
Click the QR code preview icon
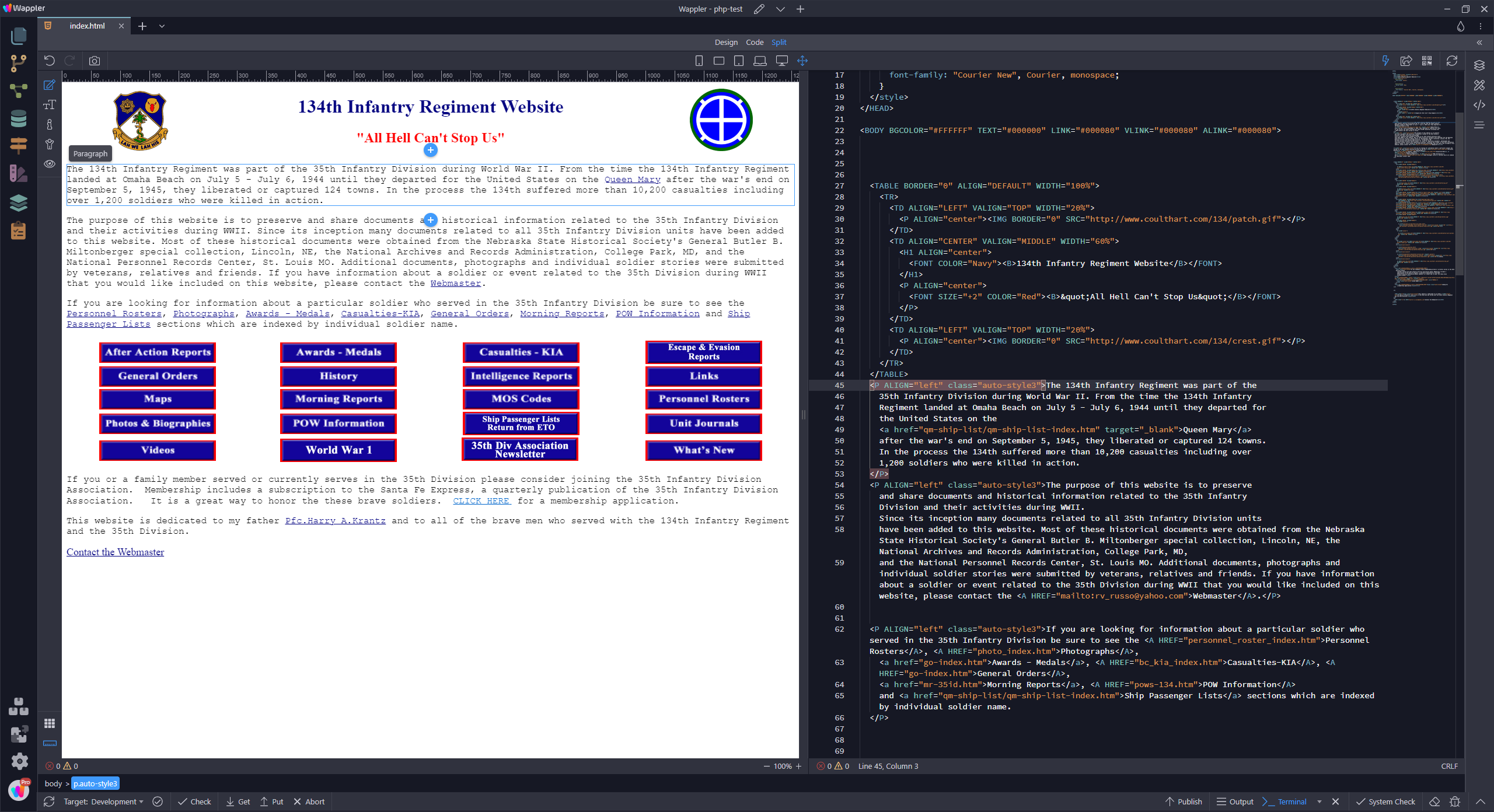click(x=1427, y=60)
